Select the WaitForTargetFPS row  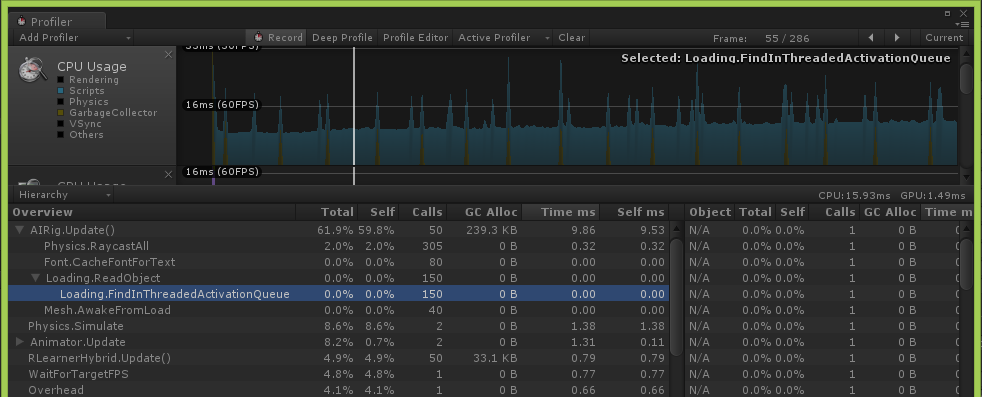click(339, 374)
